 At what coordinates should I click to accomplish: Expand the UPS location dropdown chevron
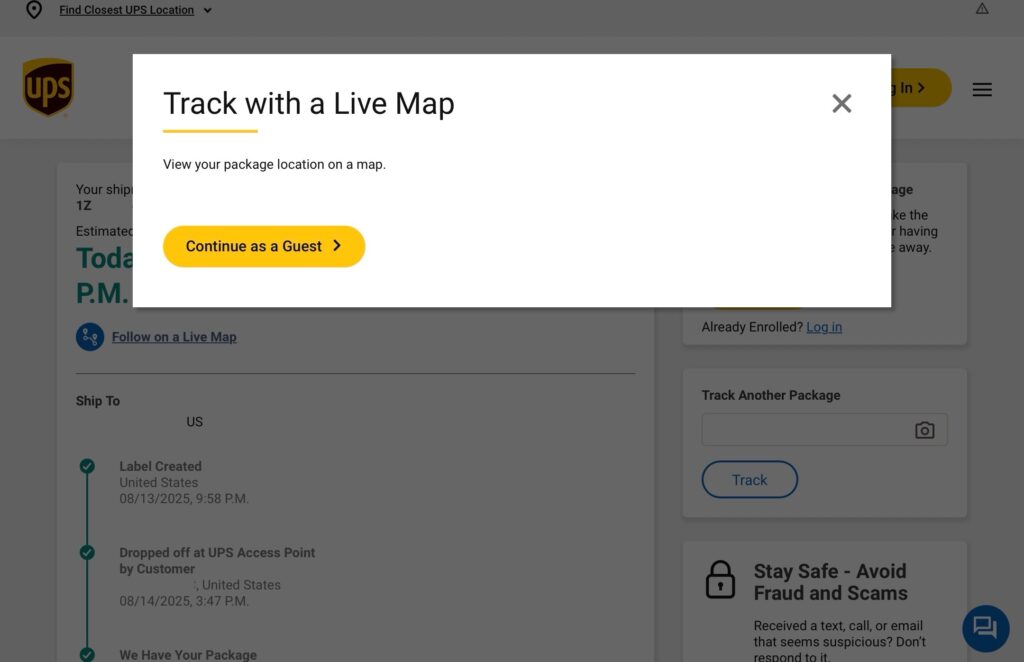pos(208,10)
